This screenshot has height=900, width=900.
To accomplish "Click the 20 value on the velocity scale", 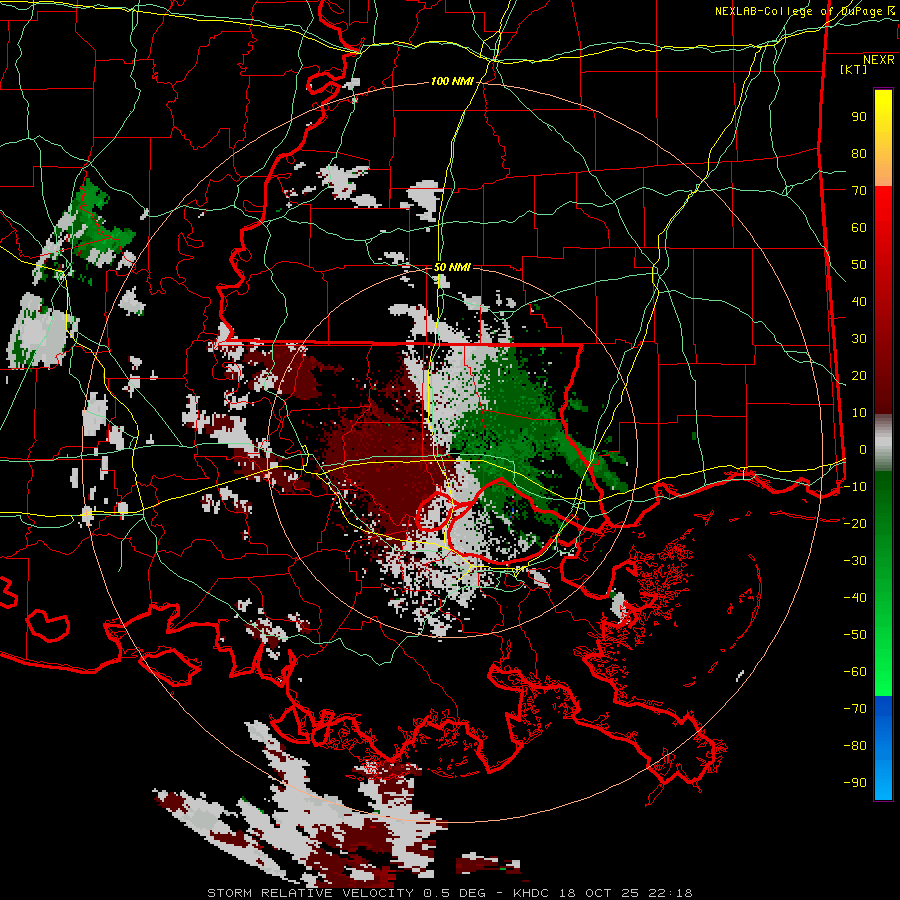I will [859, 376].
